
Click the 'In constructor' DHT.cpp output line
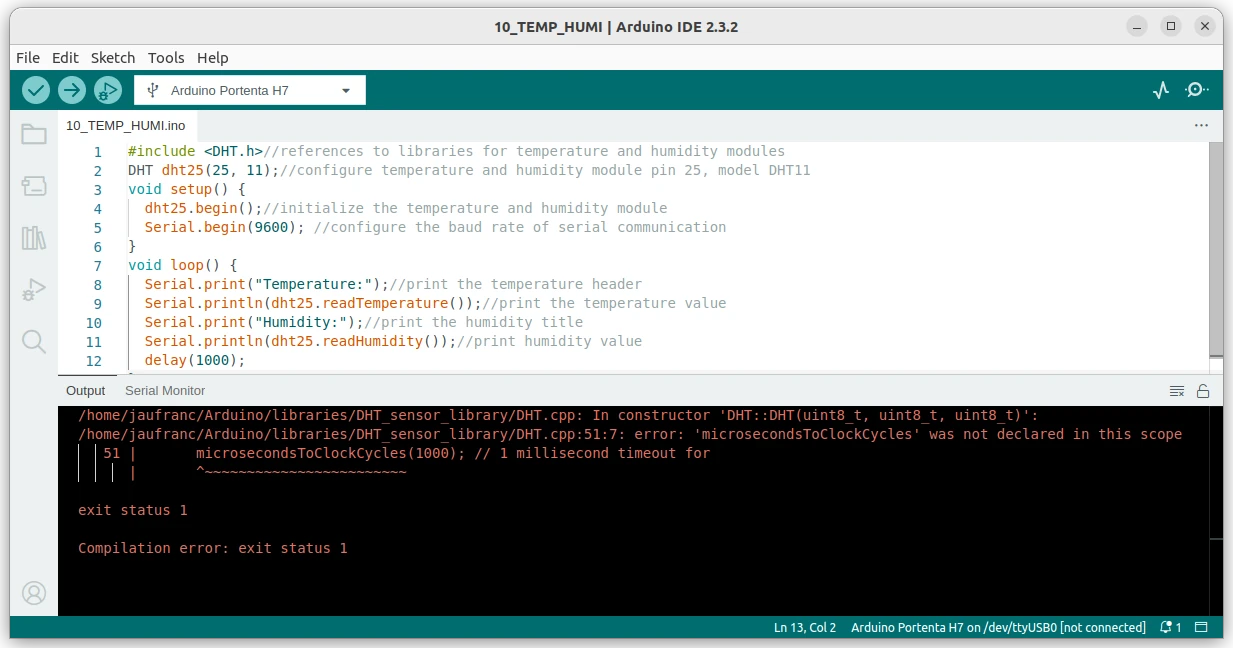(559, 415)
